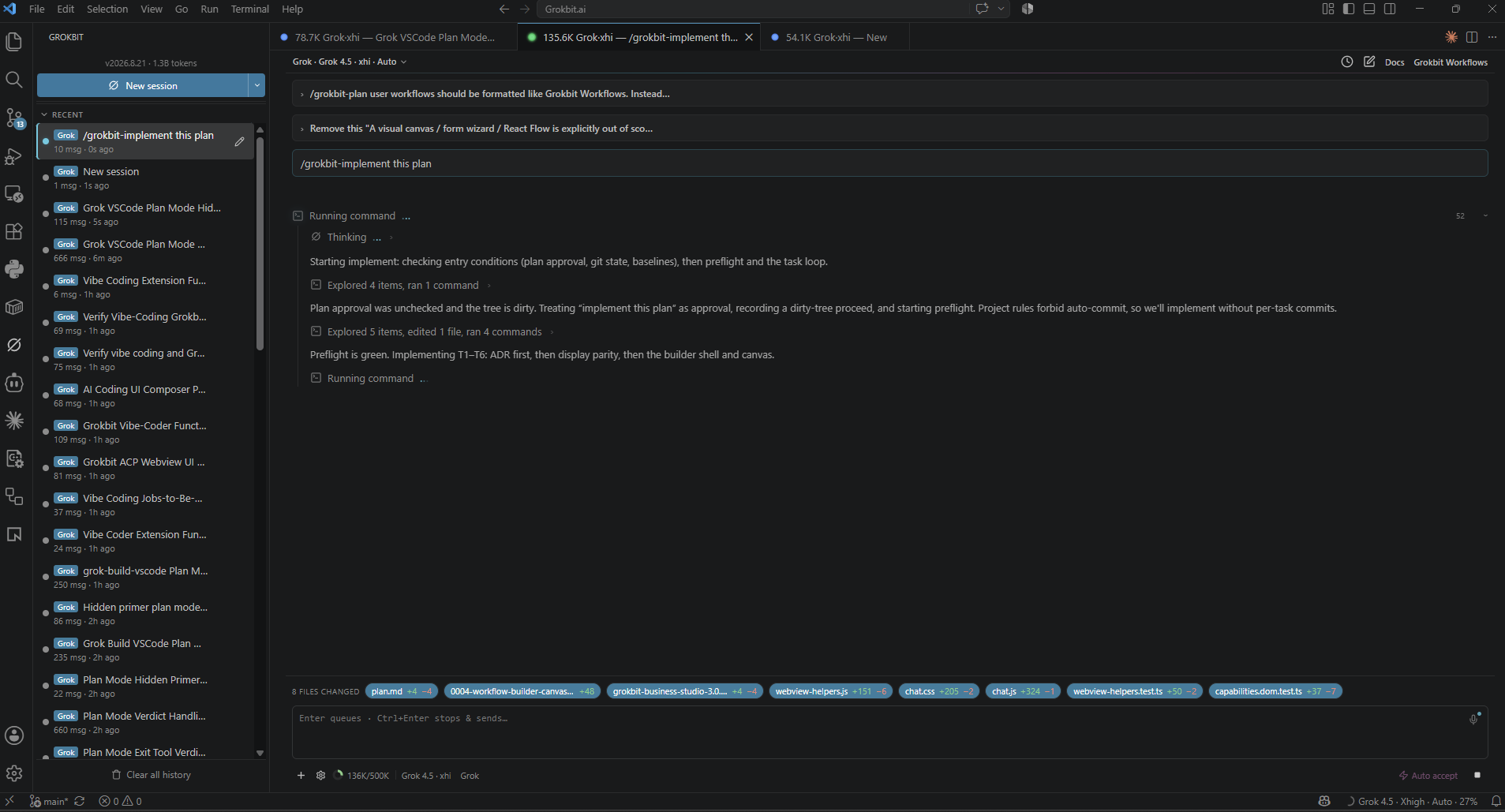Open the chat.css changed file chip

(x=938, y=691)
